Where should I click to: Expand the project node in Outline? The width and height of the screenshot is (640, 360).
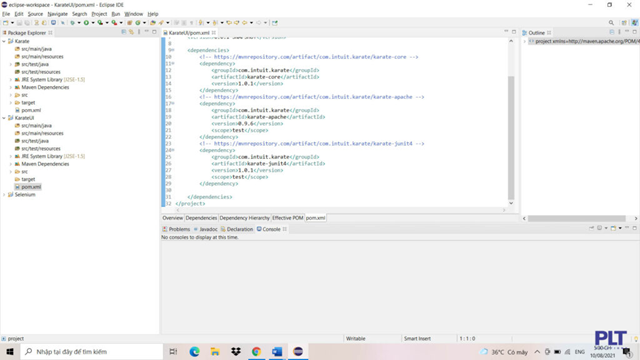tap(525, 41)
